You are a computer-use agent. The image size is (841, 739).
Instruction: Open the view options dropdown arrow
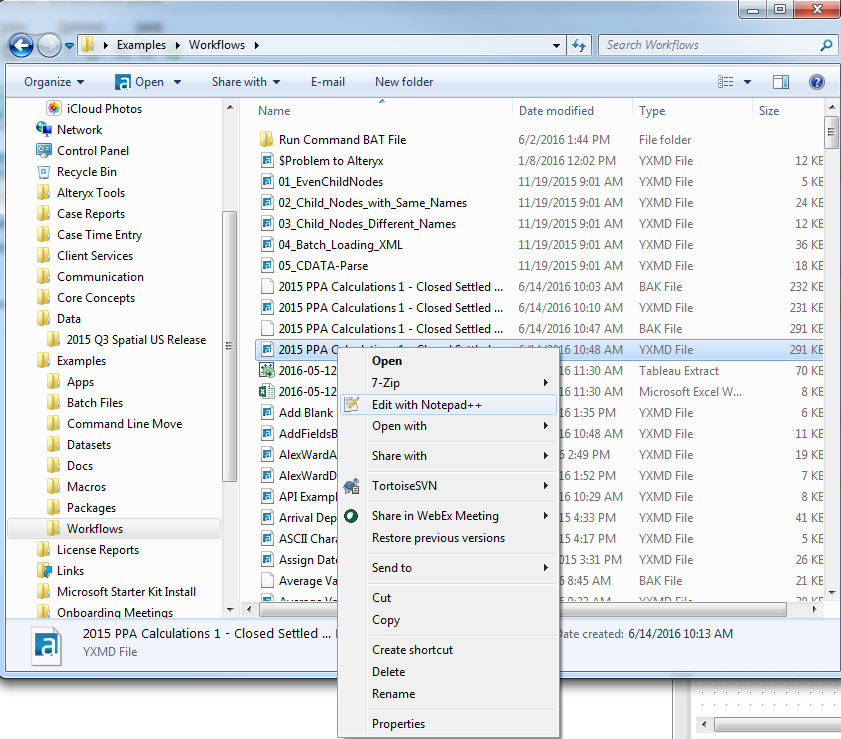(x=747, y=82)
